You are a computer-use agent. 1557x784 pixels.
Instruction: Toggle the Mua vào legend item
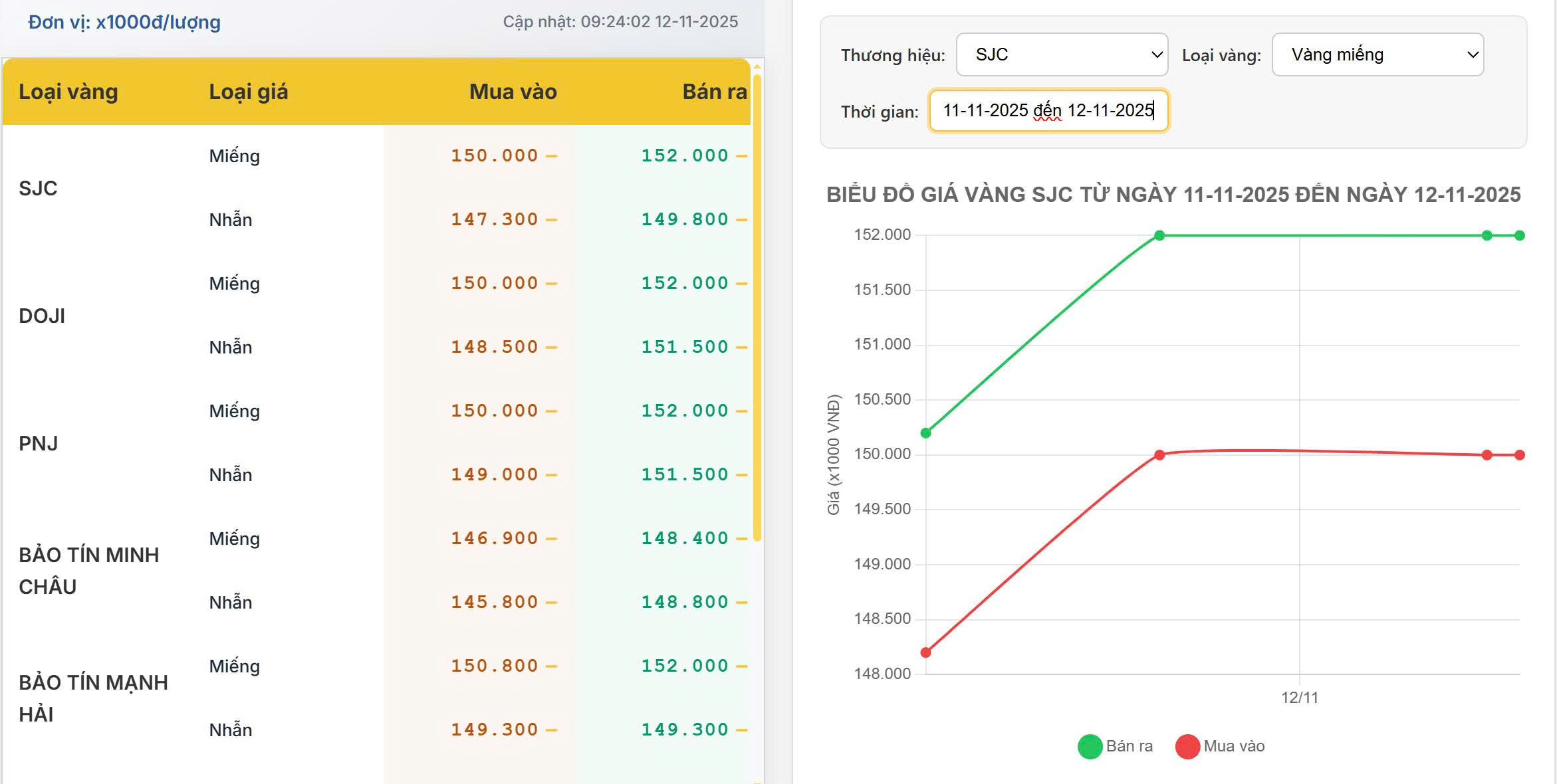tap(1234, 746)
